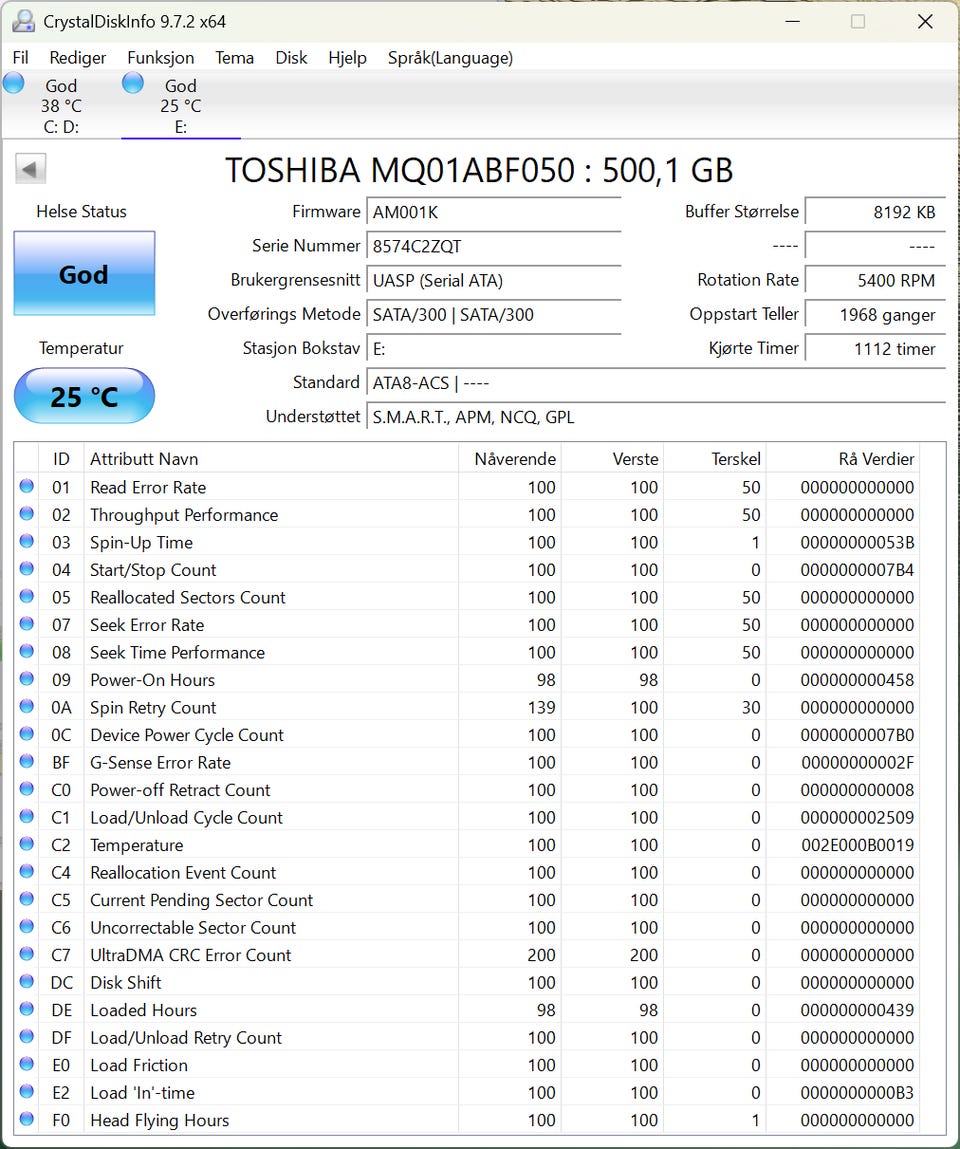Viewport: 960px width, 1149px height.
Task: Open the Tema menu
Action: tap(234, 58)
